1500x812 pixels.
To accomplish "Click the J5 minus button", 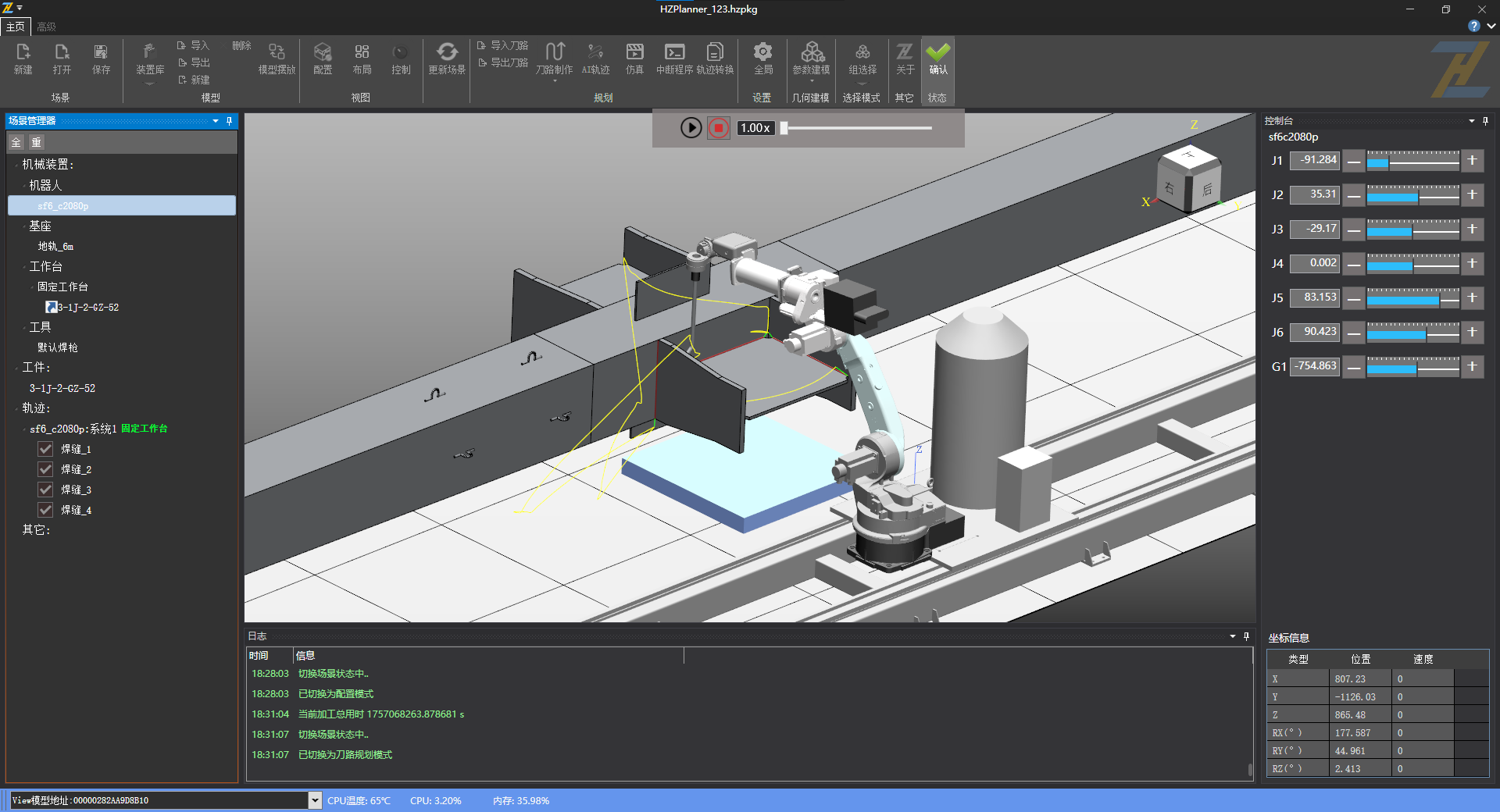I will point(1354,297).
